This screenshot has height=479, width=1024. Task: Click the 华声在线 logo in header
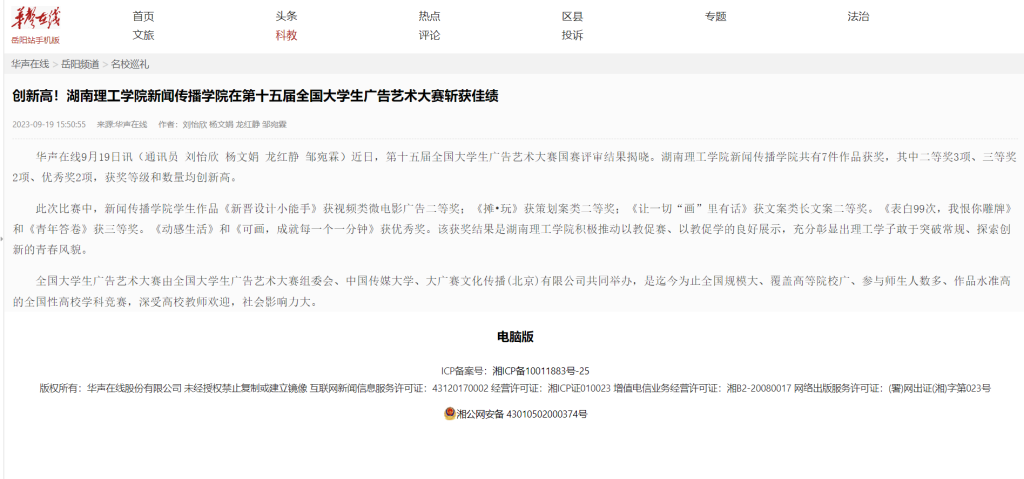(36, 18)
